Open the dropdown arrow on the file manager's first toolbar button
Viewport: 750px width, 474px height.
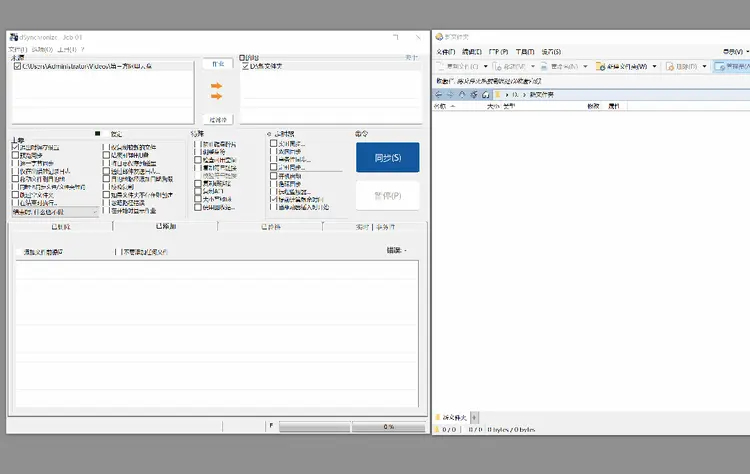tap(486, 67)
